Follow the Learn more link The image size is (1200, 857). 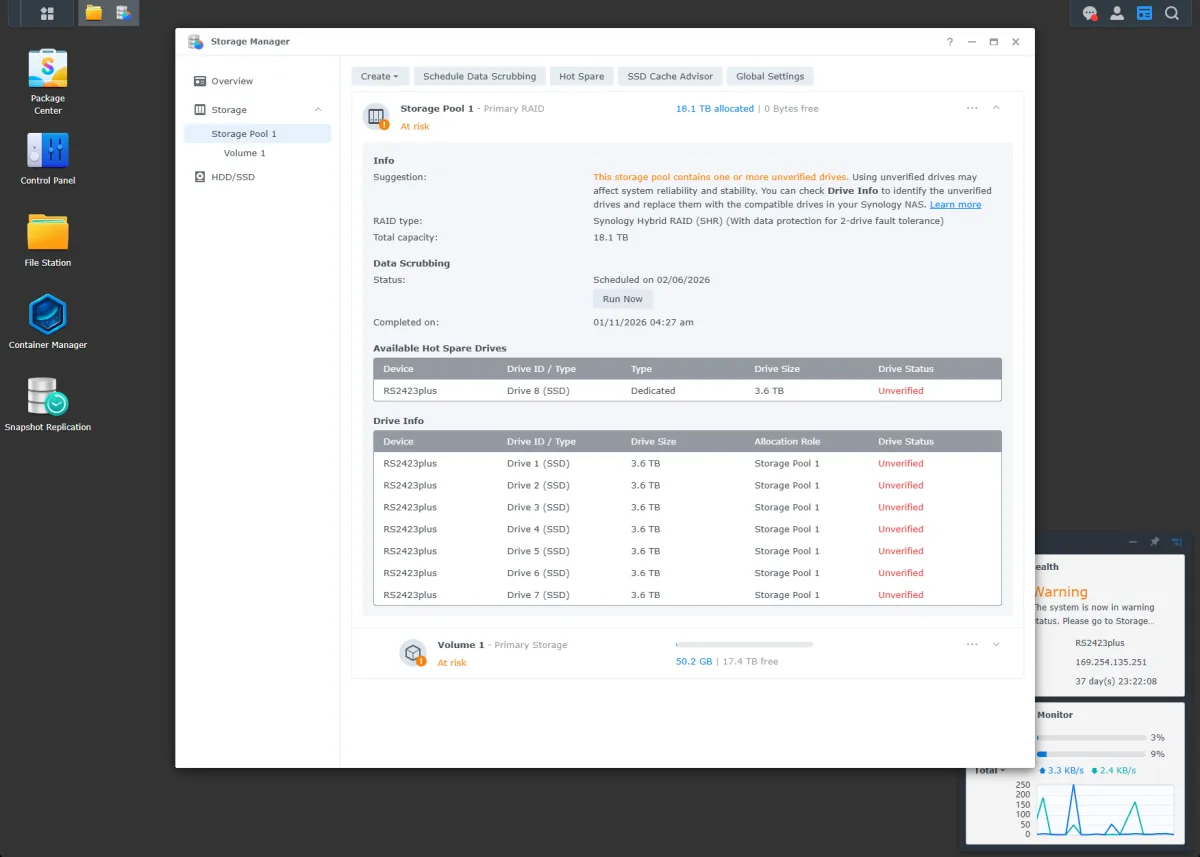955,205
